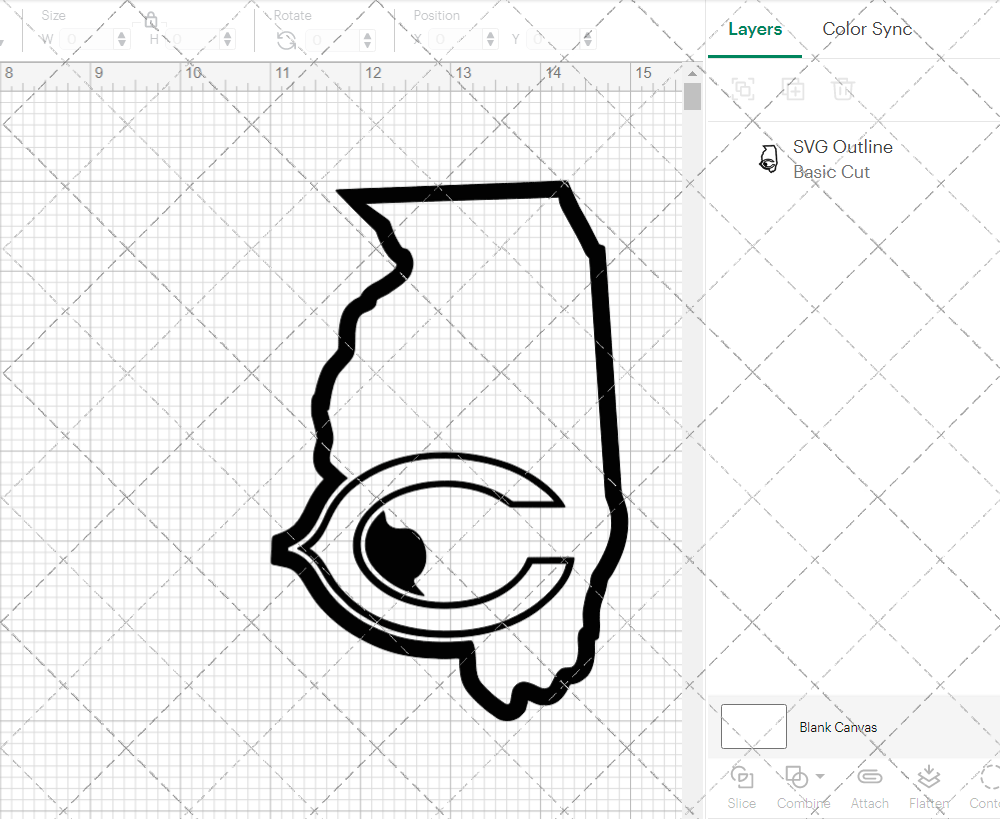1000x819 pixels.
Task: Click the rotation angle stepper down arrow
Action: coord(367,43)
